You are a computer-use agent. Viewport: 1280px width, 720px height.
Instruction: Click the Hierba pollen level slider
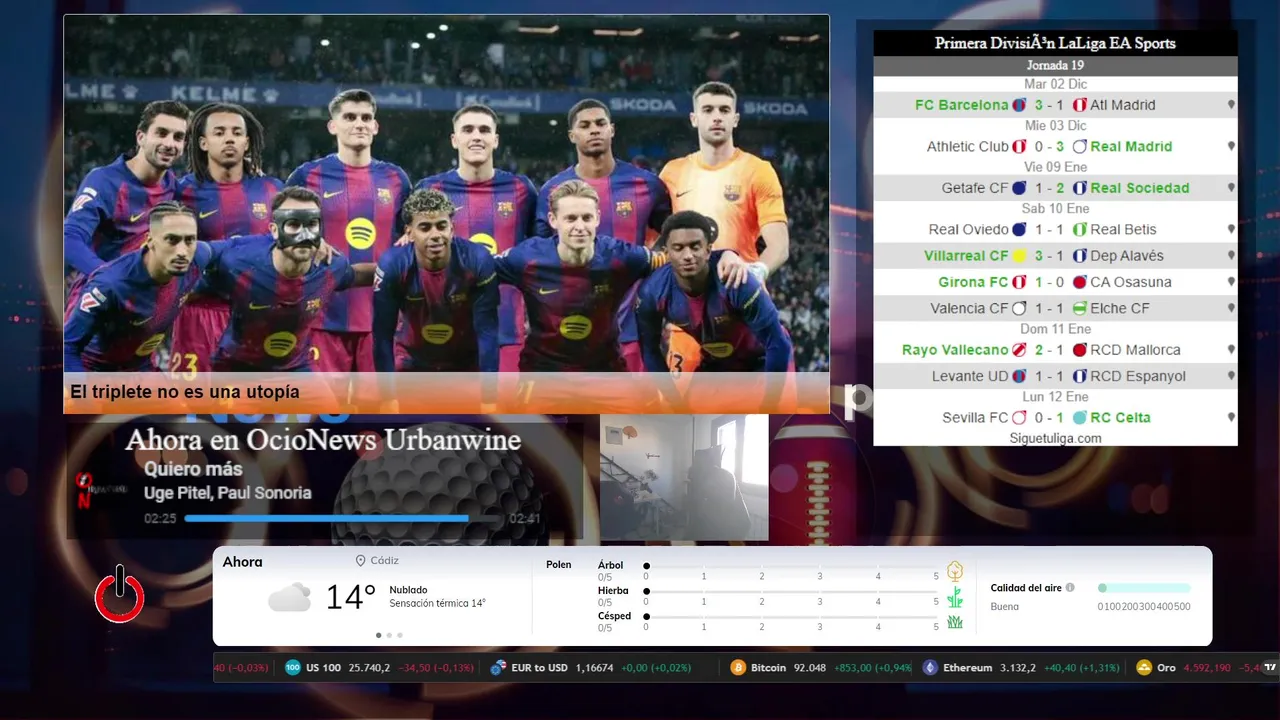(791, 591)
